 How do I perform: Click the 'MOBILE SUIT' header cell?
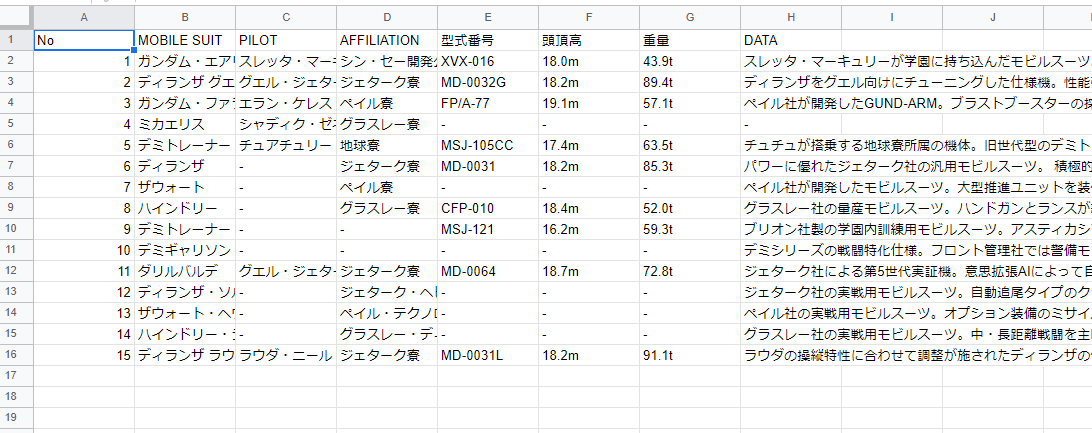tap(185, 40)
